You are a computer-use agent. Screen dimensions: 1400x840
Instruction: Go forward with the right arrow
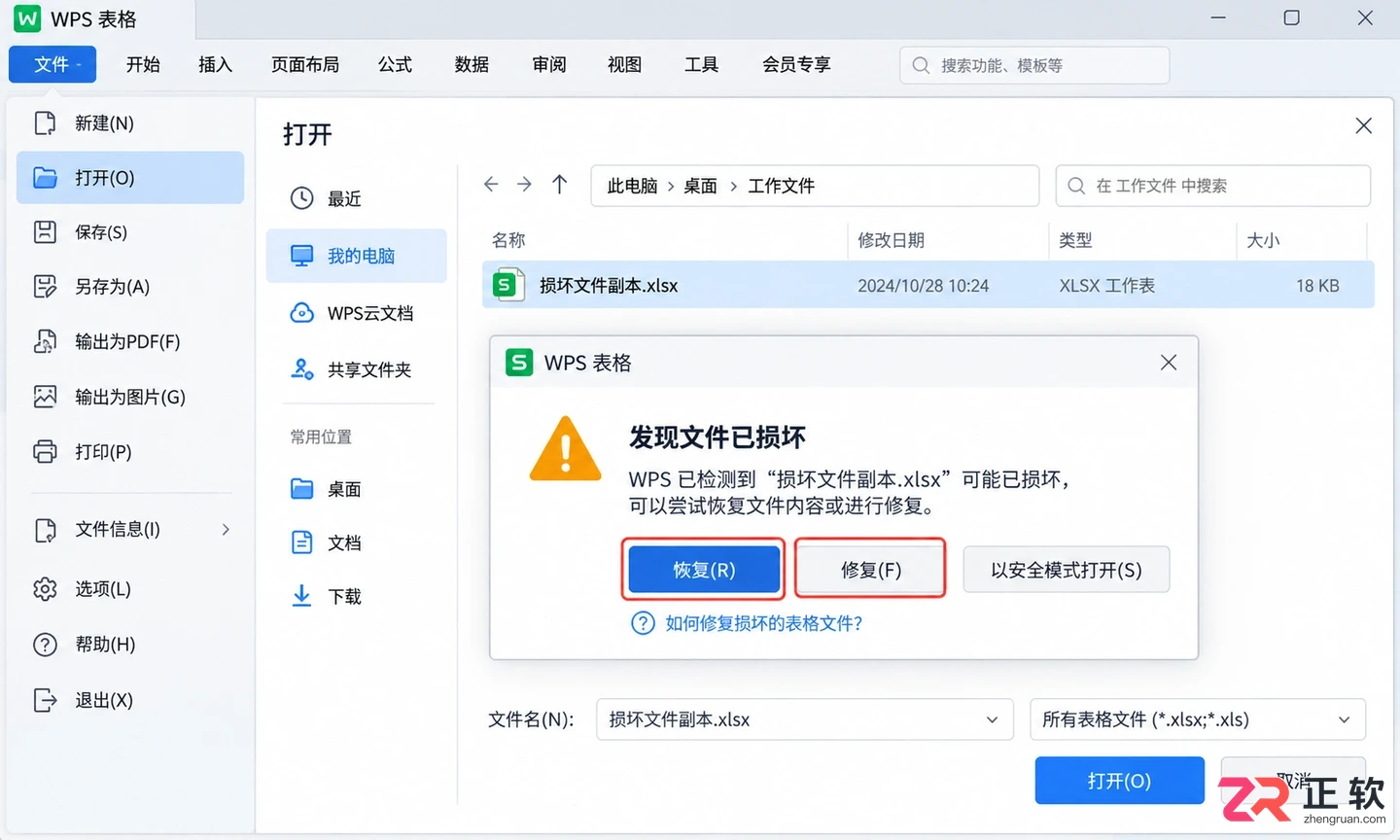tap(524, 184)
